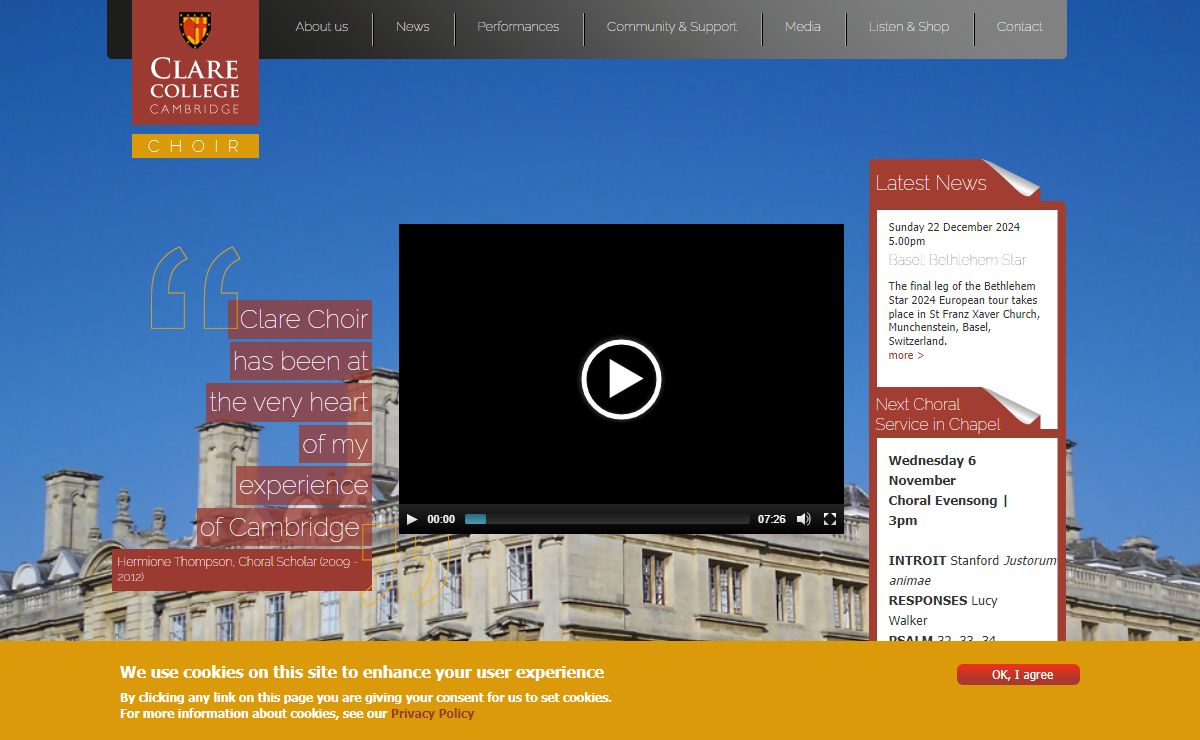
Task: Click the video progress bar
Action: 607,519
